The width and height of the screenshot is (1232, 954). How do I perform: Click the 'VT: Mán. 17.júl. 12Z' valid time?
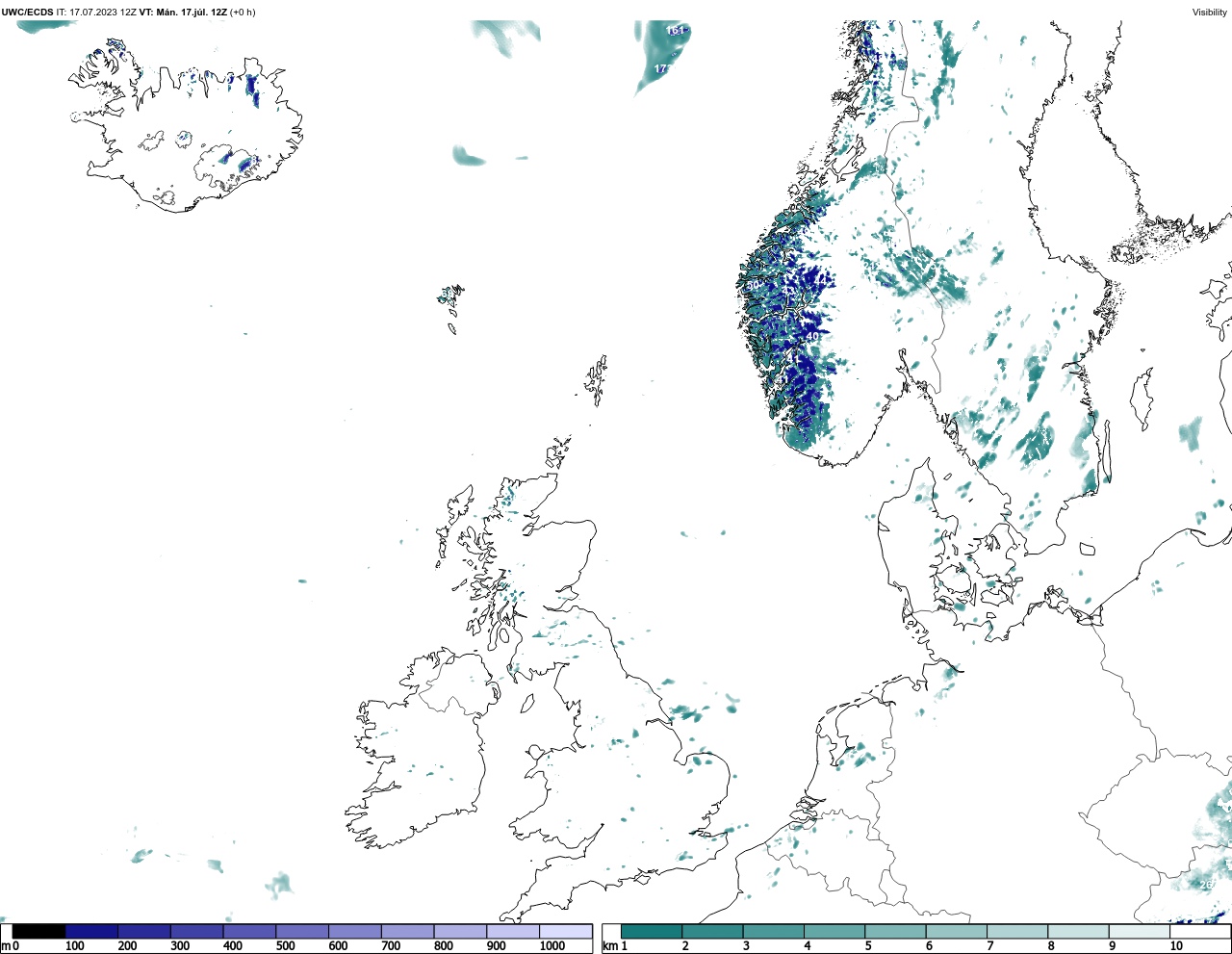coord(183,13)
